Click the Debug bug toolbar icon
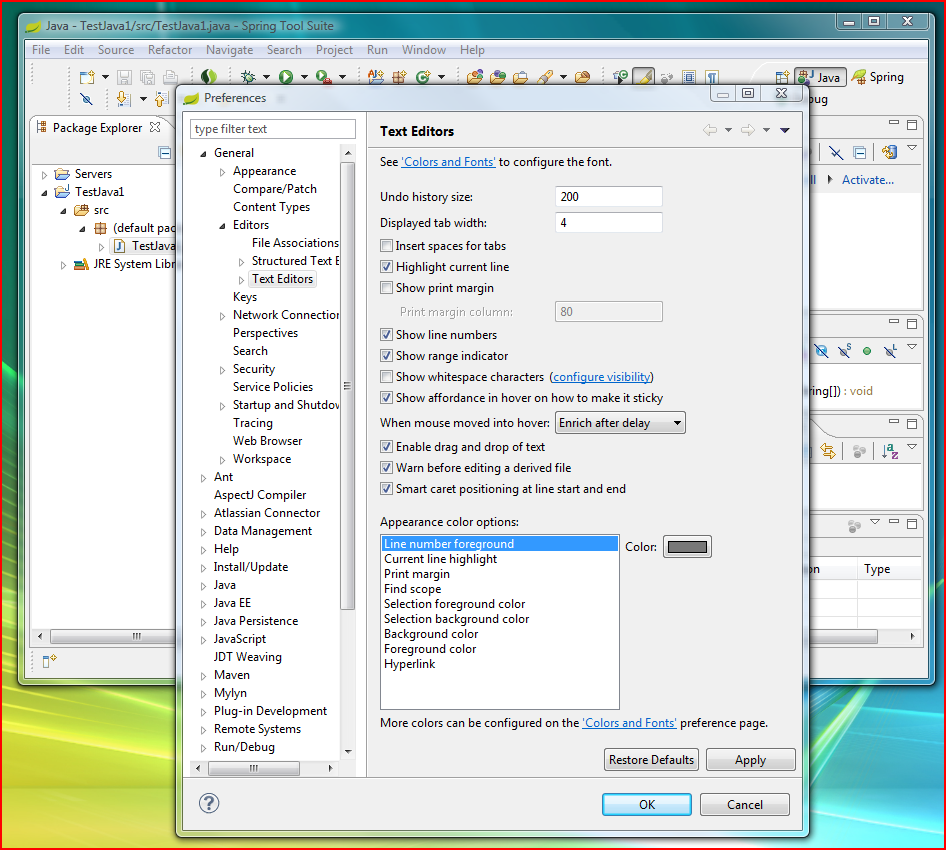The height and width of the screenshot is (850, 946). coord(247,77)
